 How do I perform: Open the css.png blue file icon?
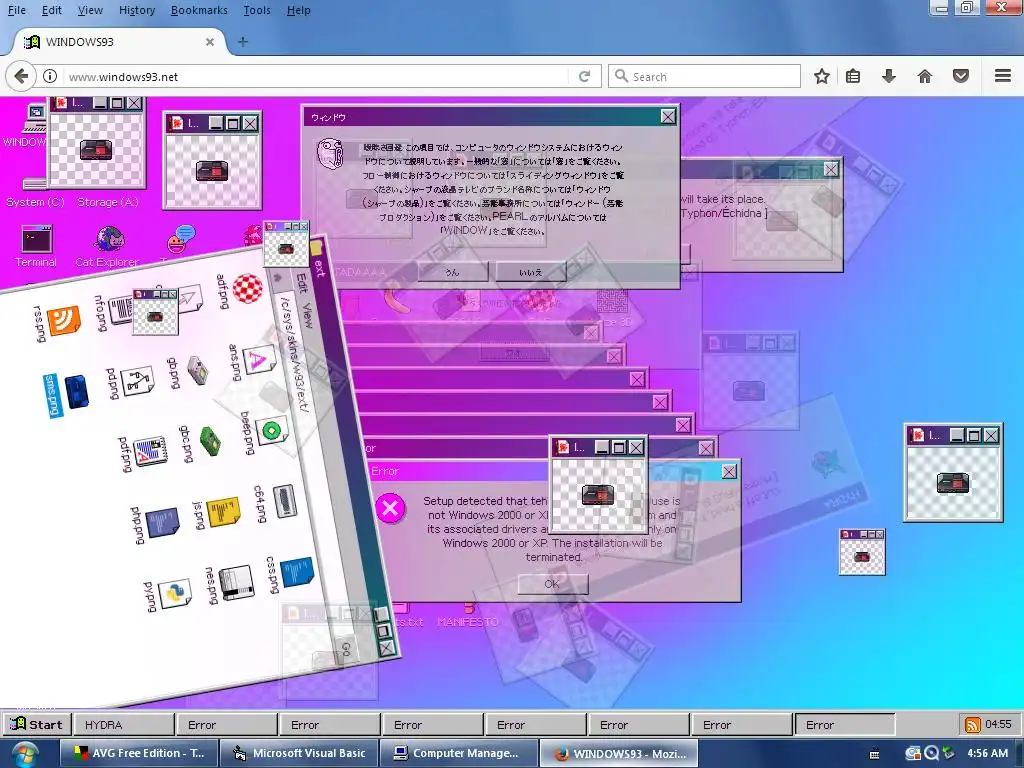coord(298,572)
